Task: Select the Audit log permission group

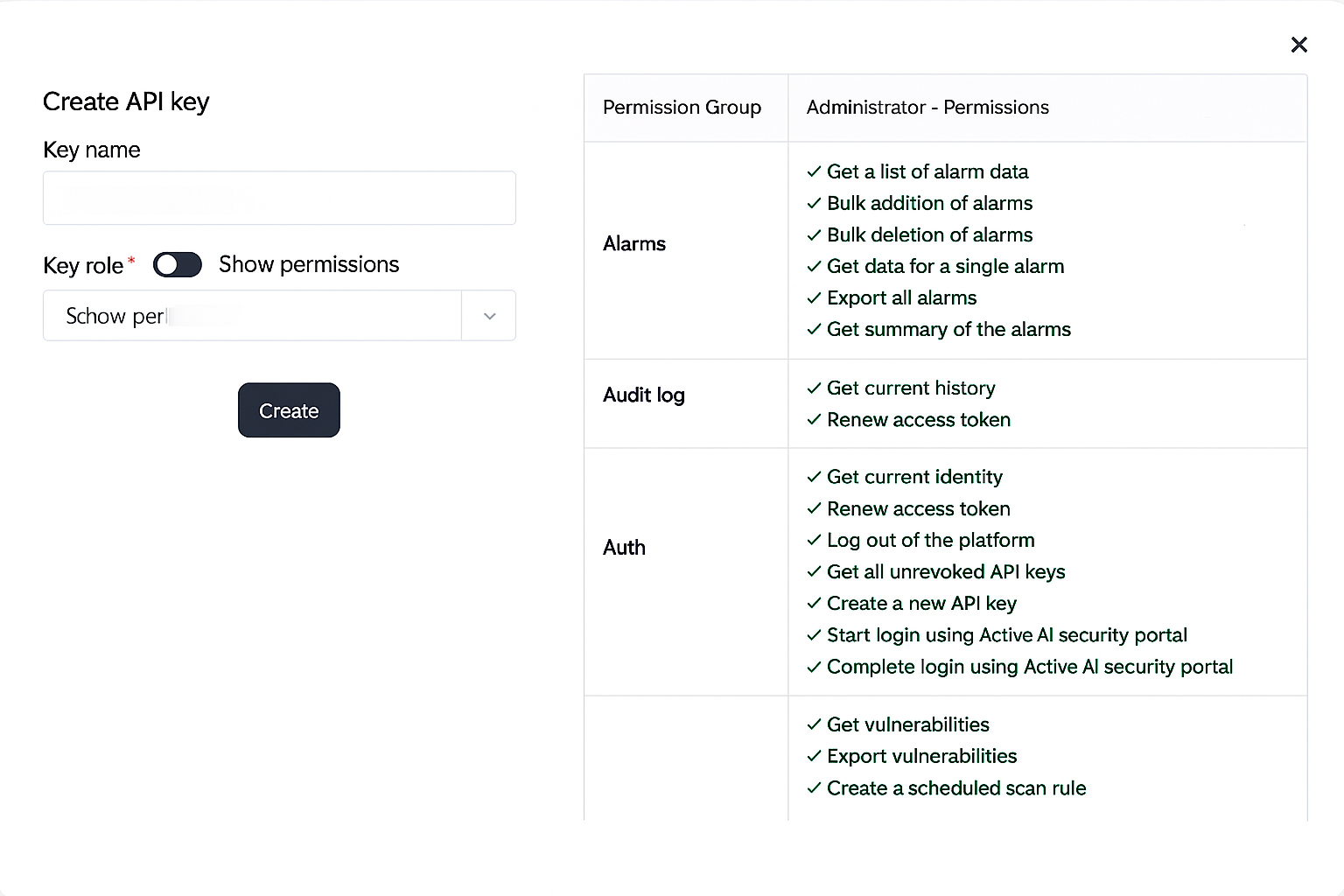Action: pyautogui.click(x=644, y=395)
